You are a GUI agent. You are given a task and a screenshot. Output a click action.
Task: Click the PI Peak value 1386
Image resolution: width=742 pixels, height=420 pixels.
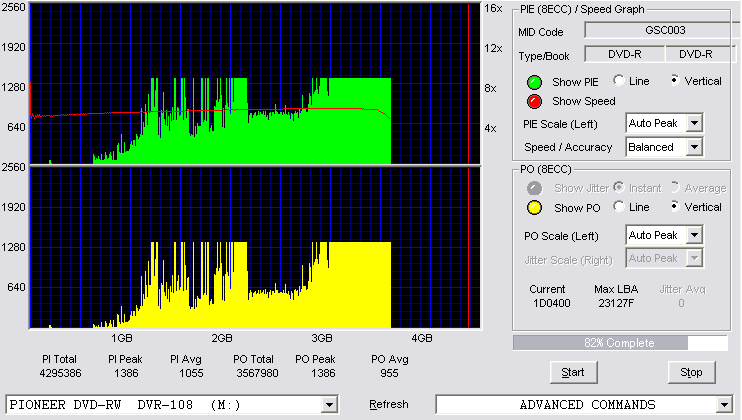point(126,373)
